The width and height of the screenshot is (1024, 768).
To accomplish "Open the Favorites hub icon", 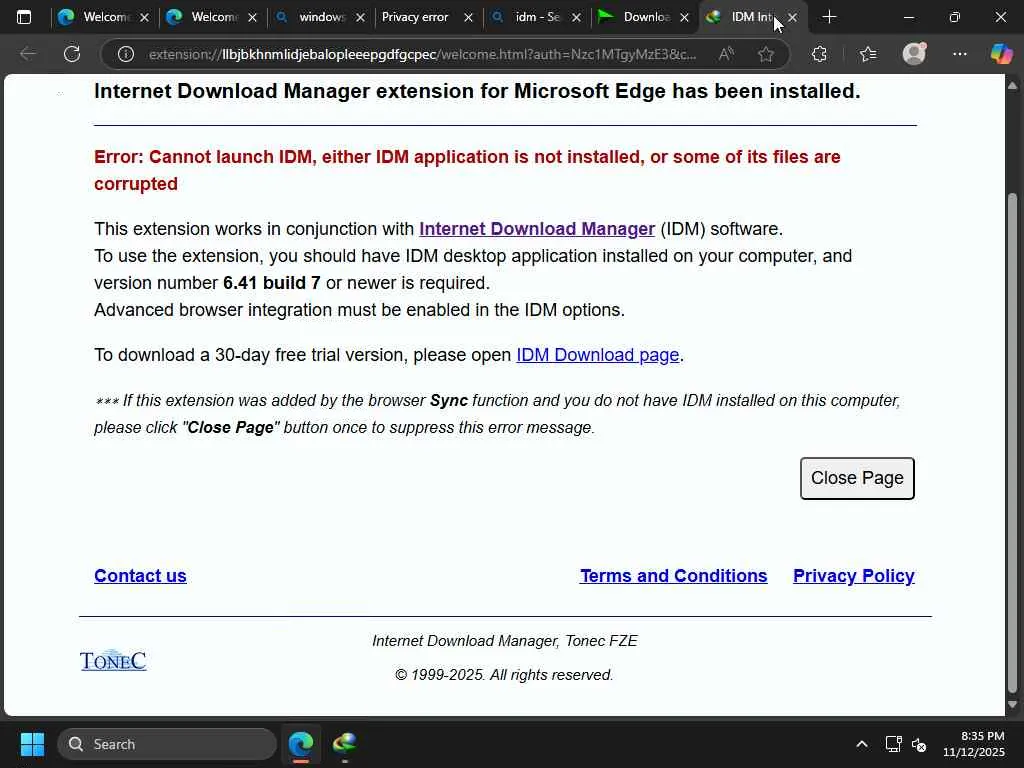I will (867, 54).
